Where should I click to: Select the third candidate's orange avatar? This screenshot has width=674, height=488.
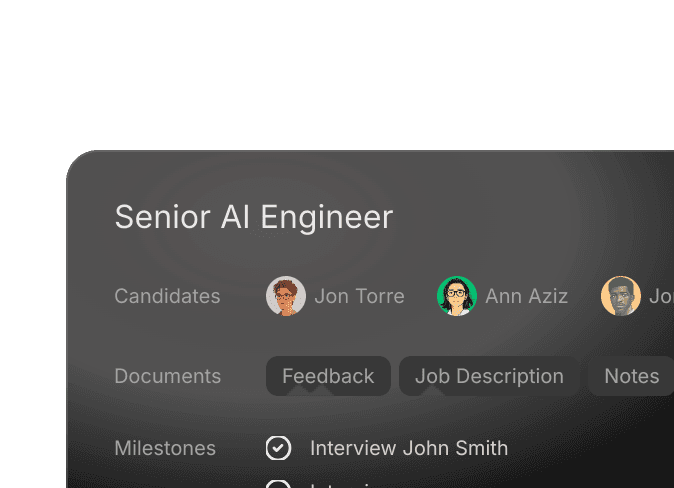[621, 296]
